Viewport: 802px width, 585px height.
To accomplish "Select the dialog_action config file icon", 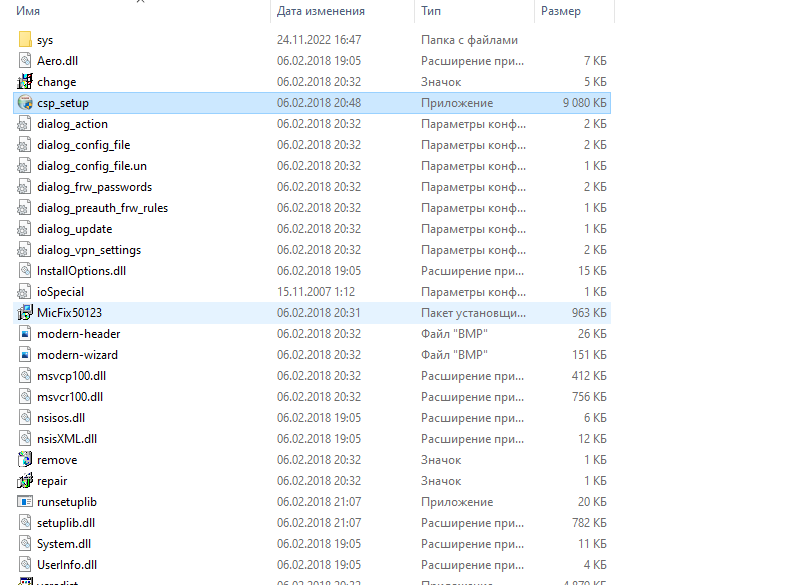I will click(25, 123).
